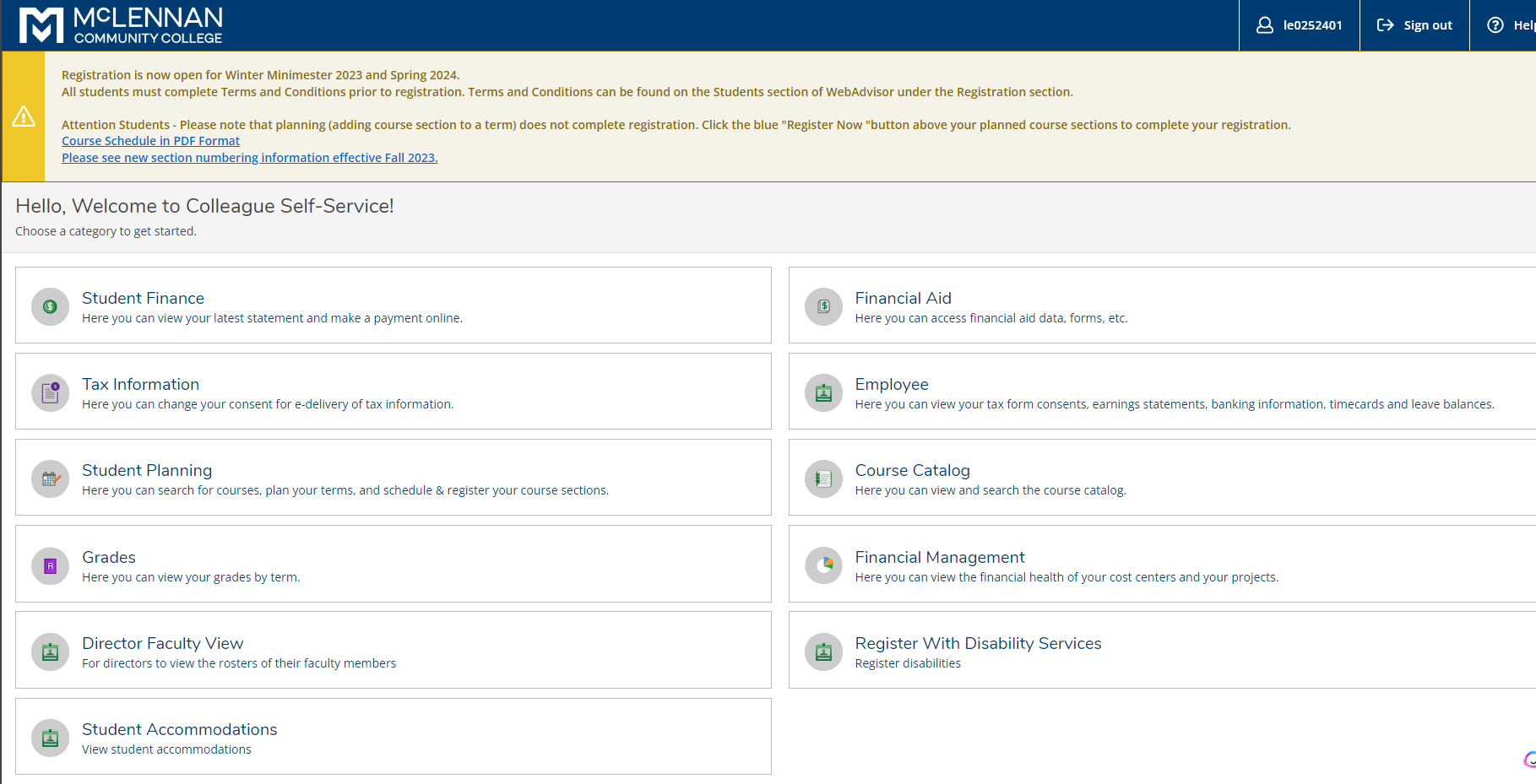Open the Course Schedule in PDF Format link
Image resolution: width=1536 pixels, height=784 pixels.
150,141
